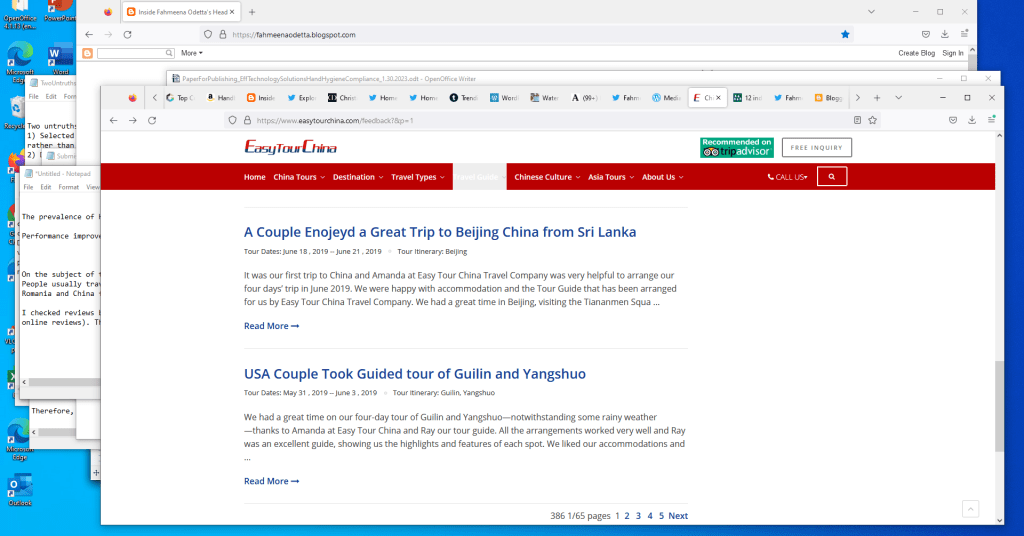The image size is (1024, 536).
Task: Open the Asia Tours dropdown
Action: (x=610, y=177)
